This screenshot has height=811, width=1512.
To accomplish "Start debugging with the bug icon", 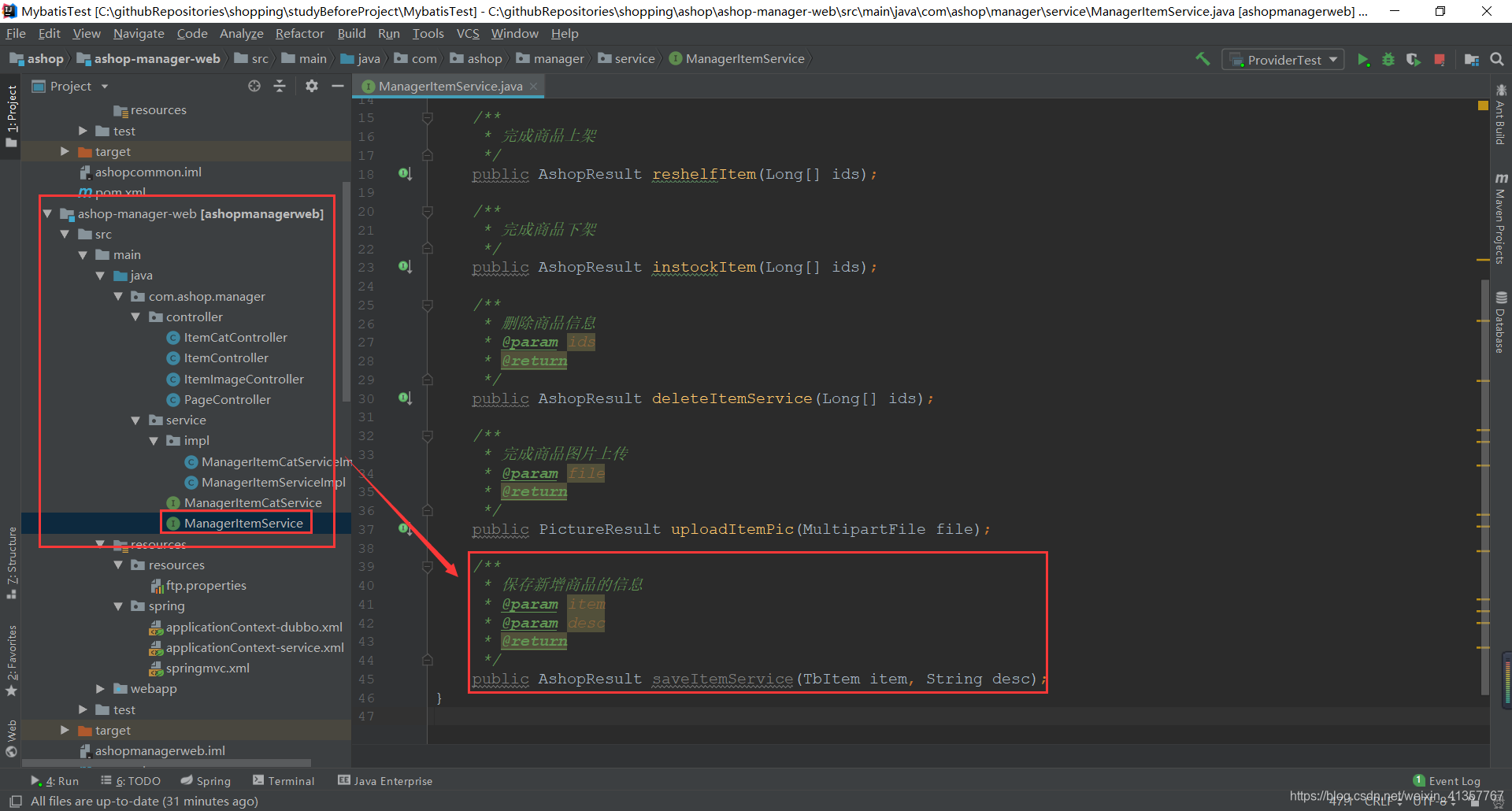I will pos(1388,60).
